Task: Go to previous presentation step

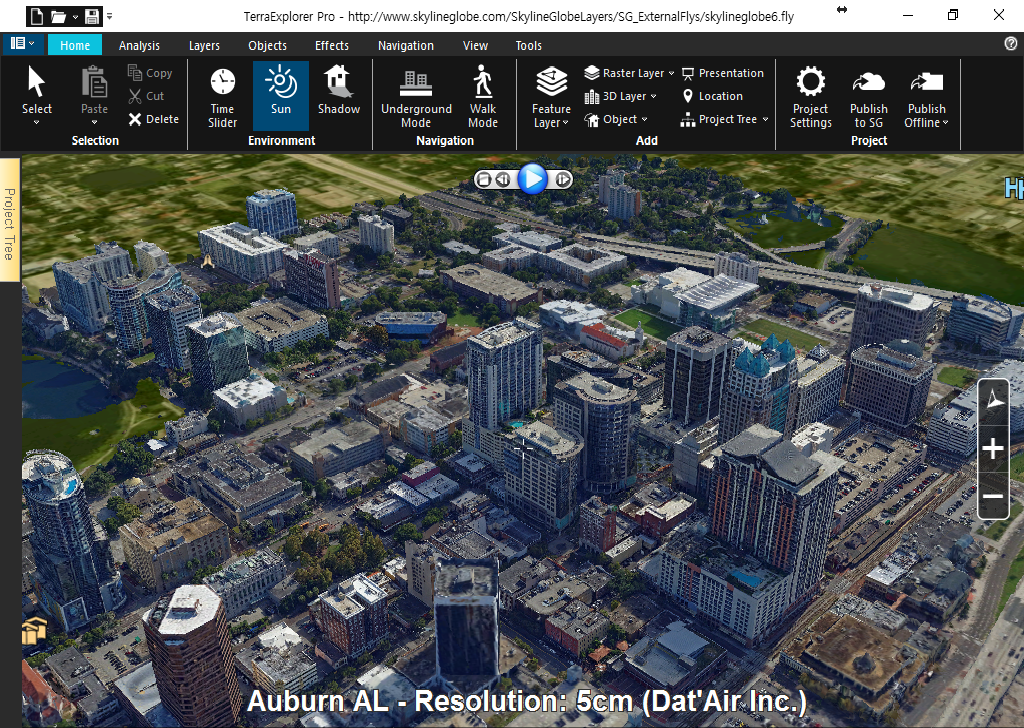Action: point(502,179)
